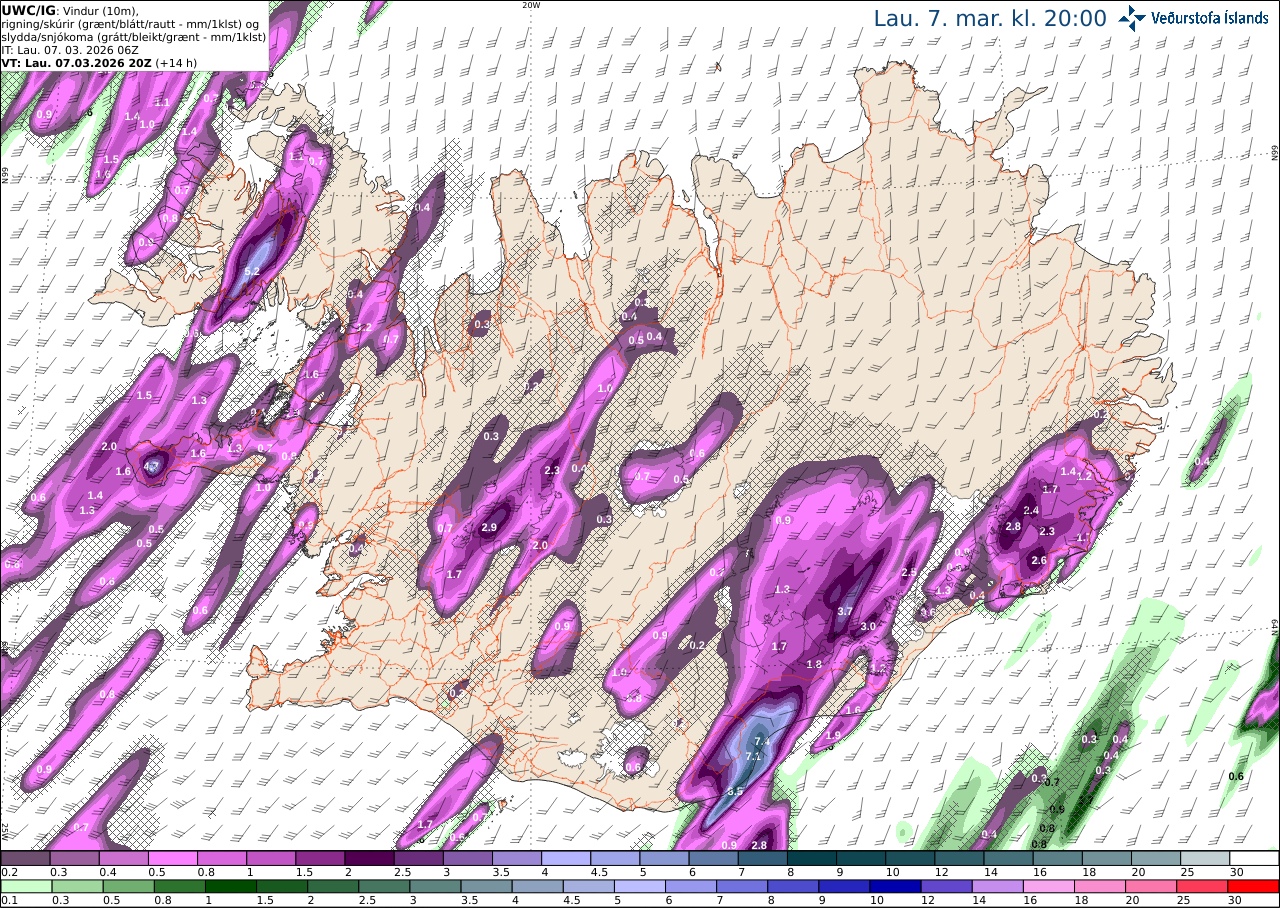Click the '20W' meridian label on the top edge
Viewport: 1280px width, 908px height.
(531, 5)
